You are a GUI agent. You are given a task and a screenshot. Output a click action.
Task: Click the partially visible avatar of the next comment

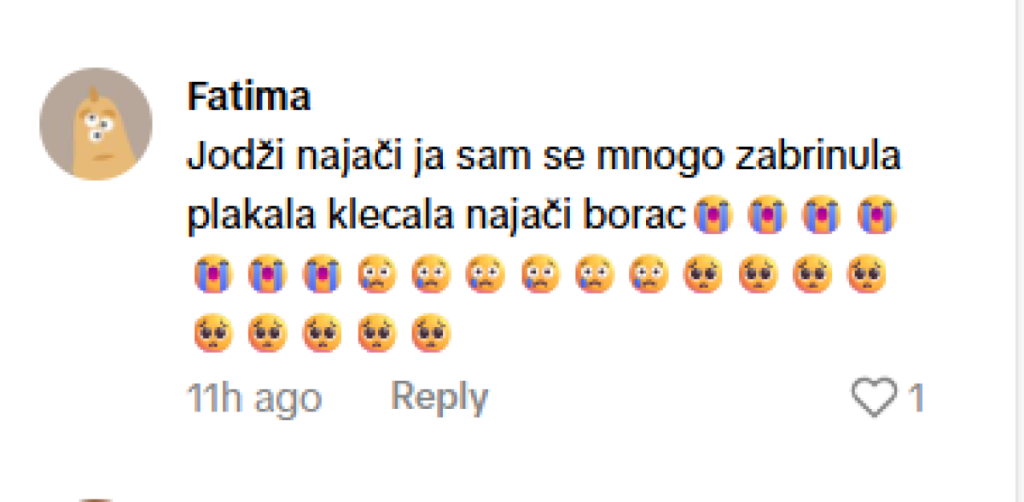(x=95, y=500)
